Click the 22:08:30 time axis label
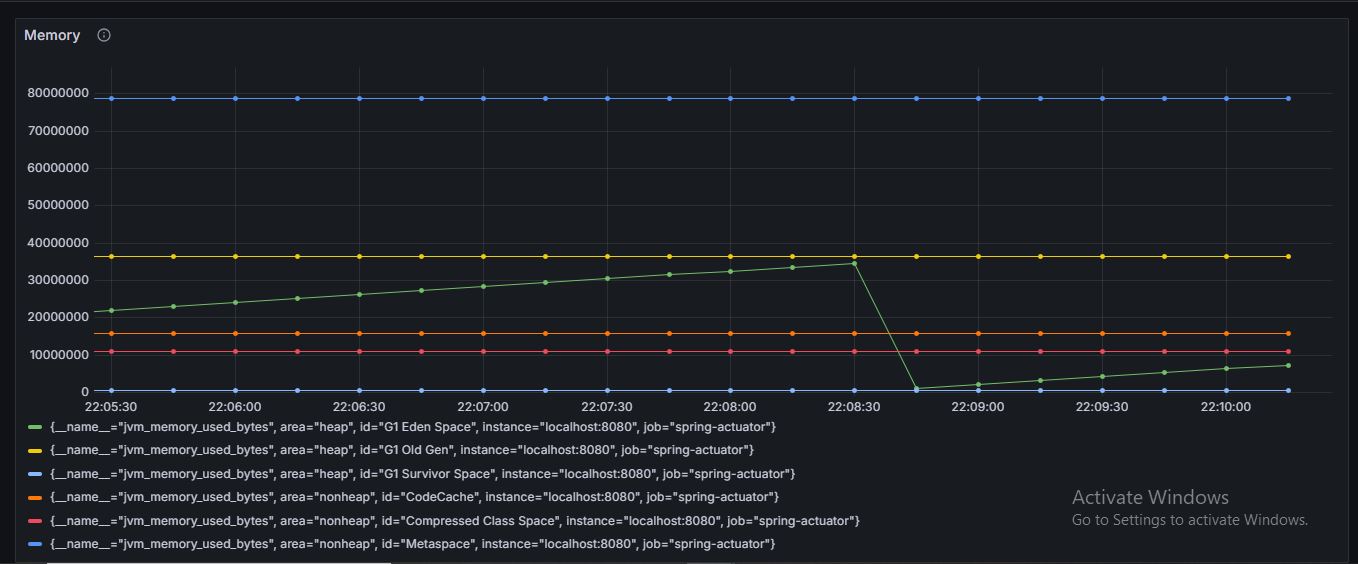 click(854, 407)
